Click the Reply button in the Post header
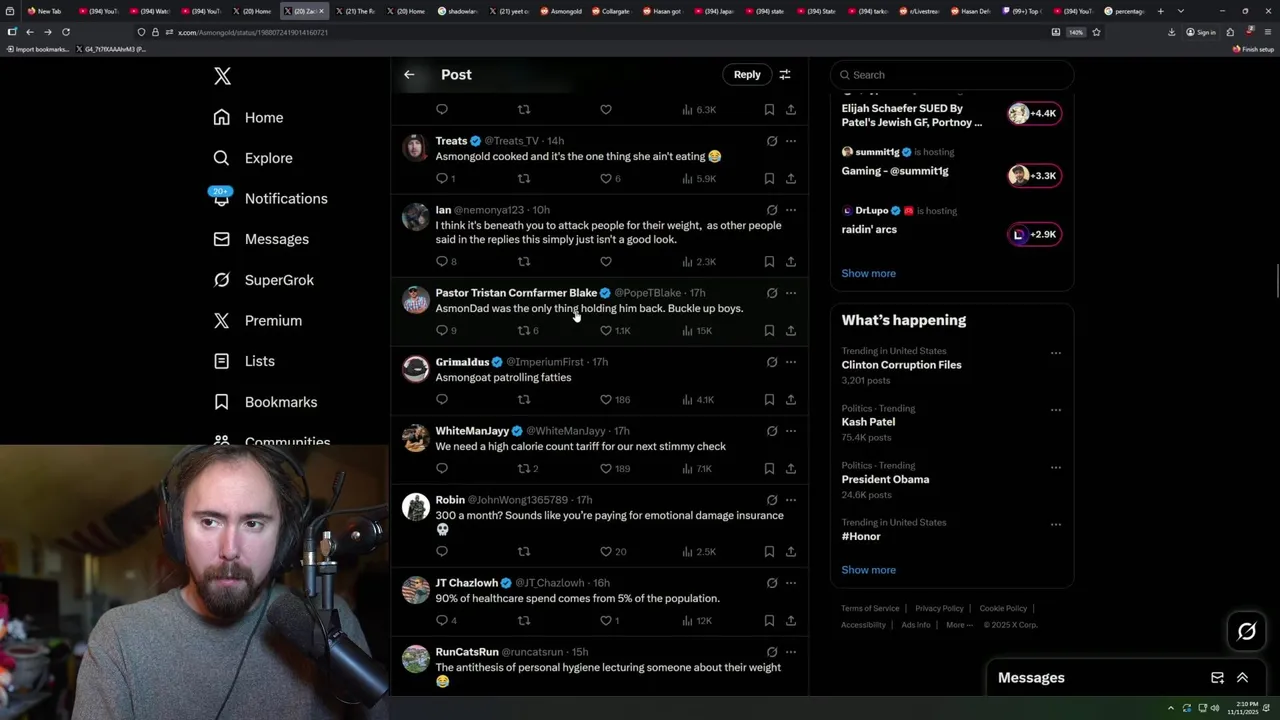 point(747,74)
